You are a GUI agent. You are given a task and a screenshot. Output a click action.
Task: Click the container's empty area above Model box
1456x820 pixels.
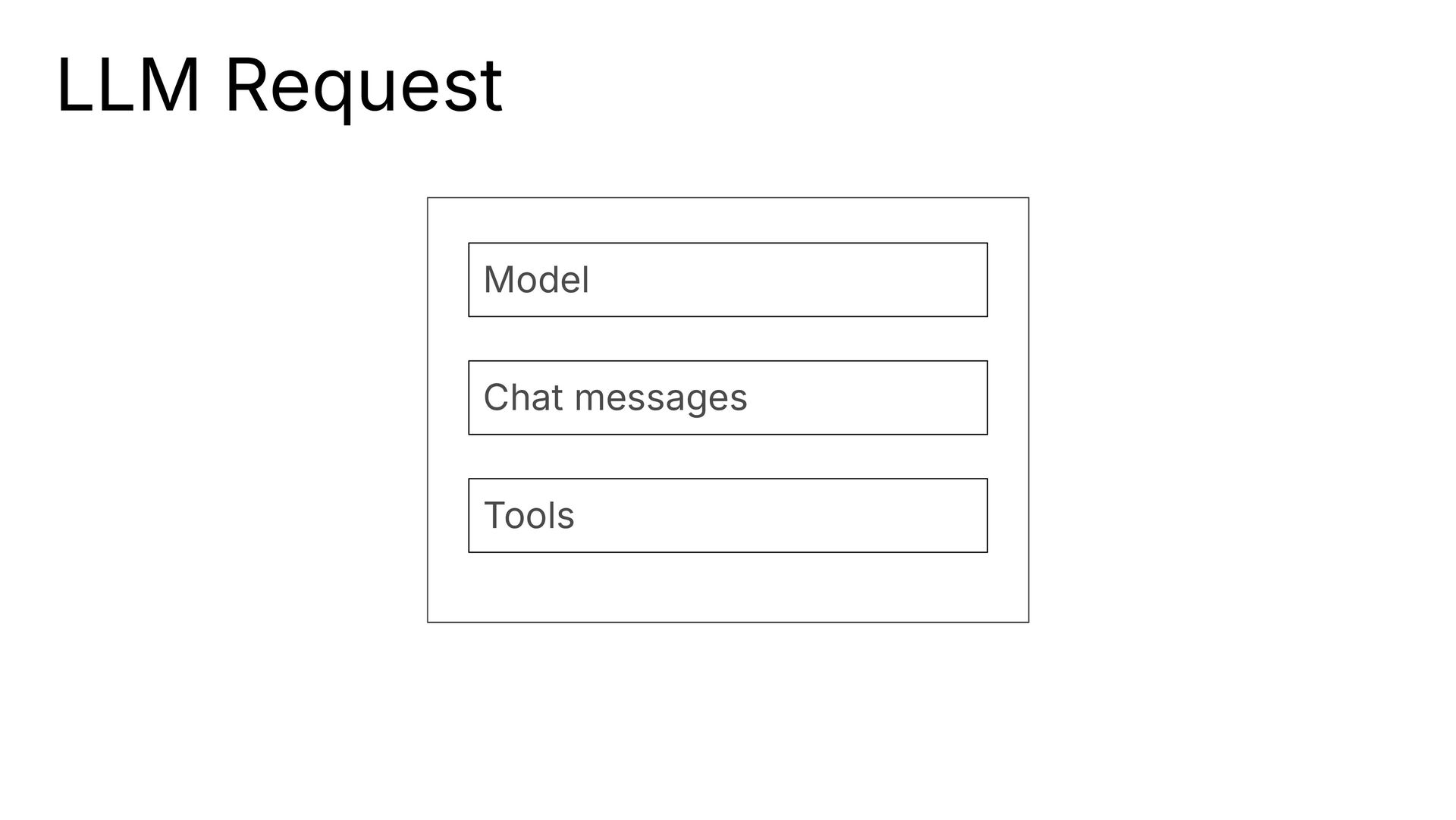[x=728, y=221]
